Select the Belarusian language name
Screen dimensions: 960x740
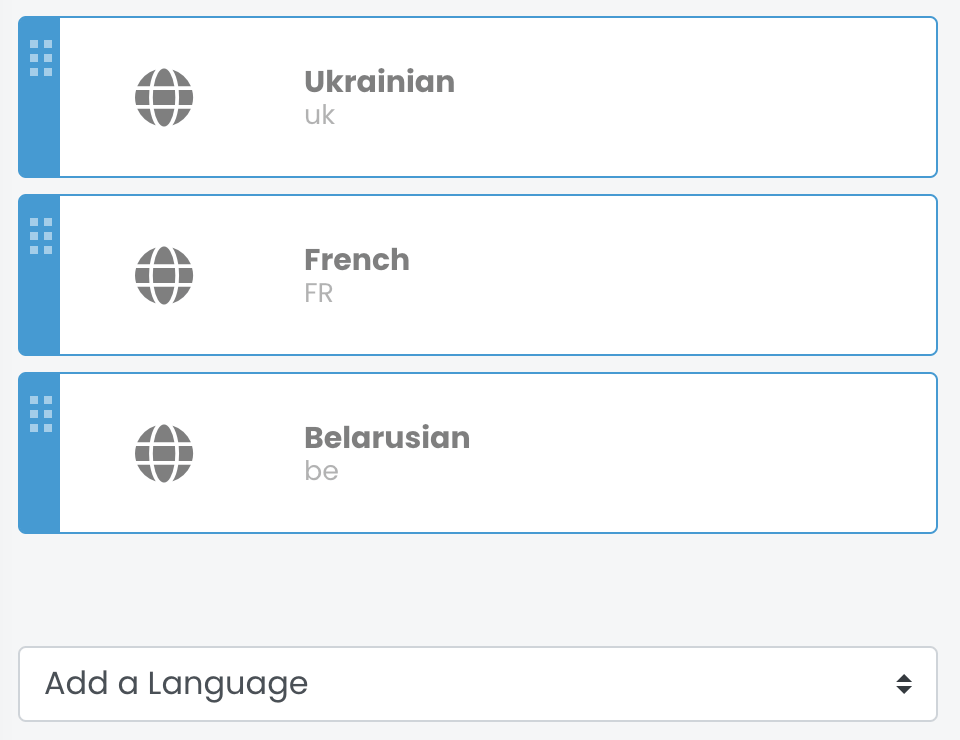(x=387, y=438)
